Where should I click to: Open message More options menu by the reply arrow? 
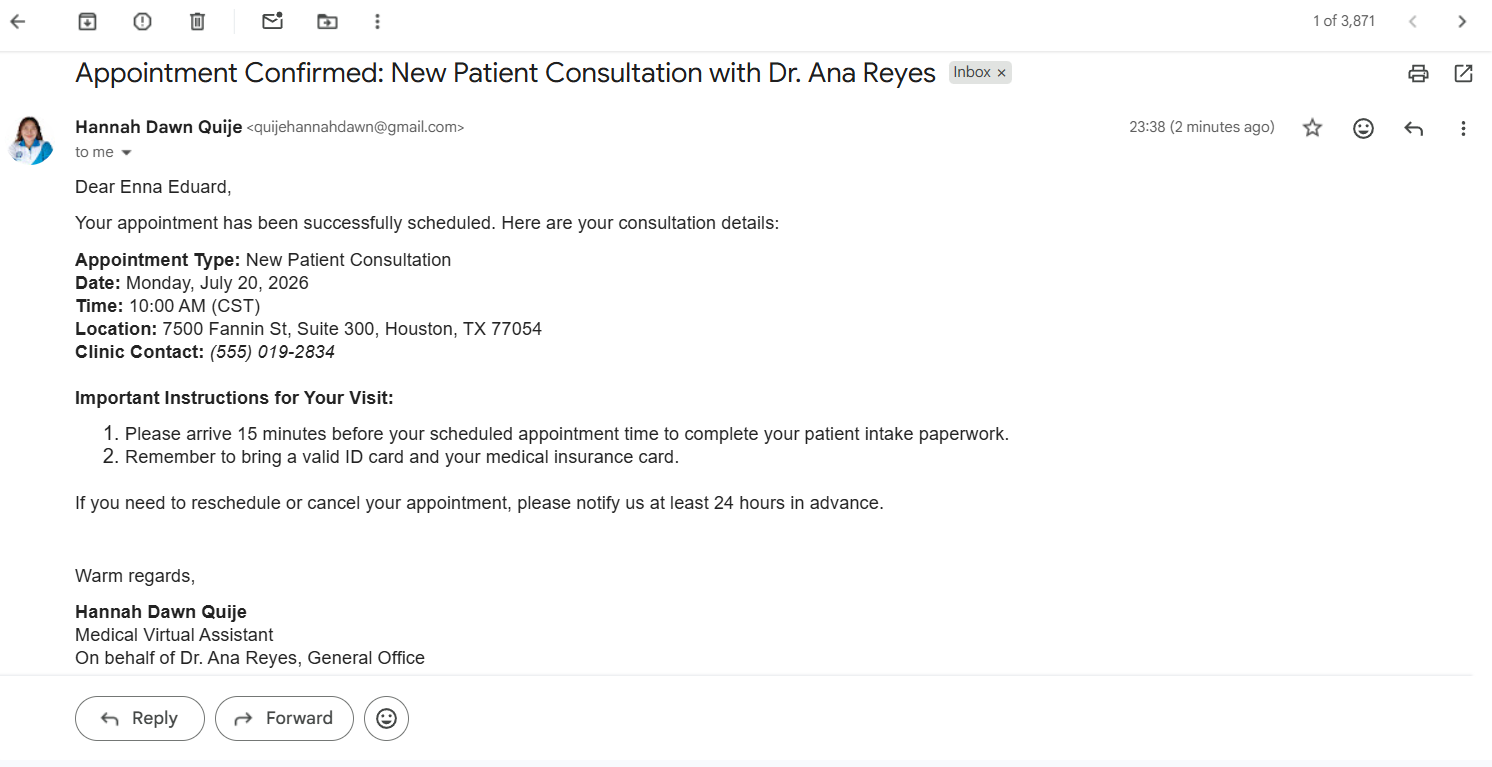(x=1463, y=128)
